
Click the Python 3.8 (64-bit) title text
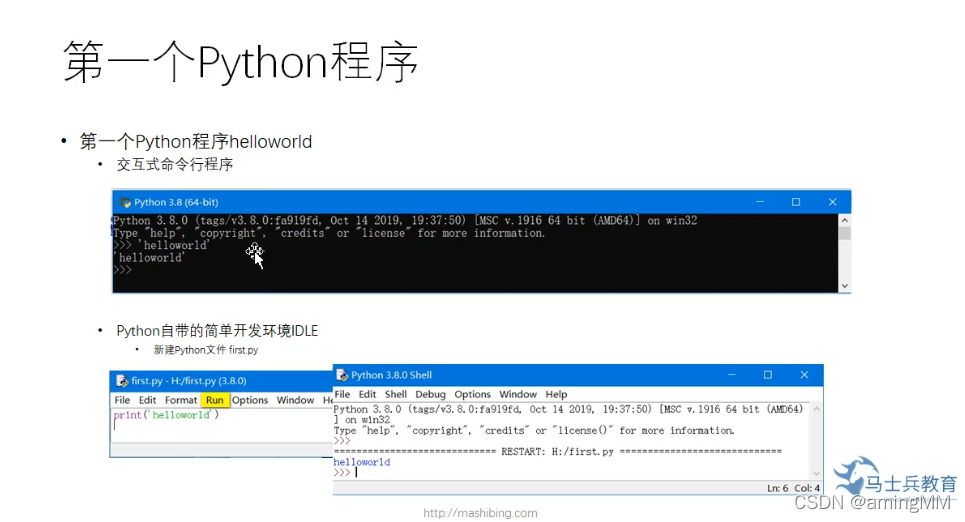[176, 203]
